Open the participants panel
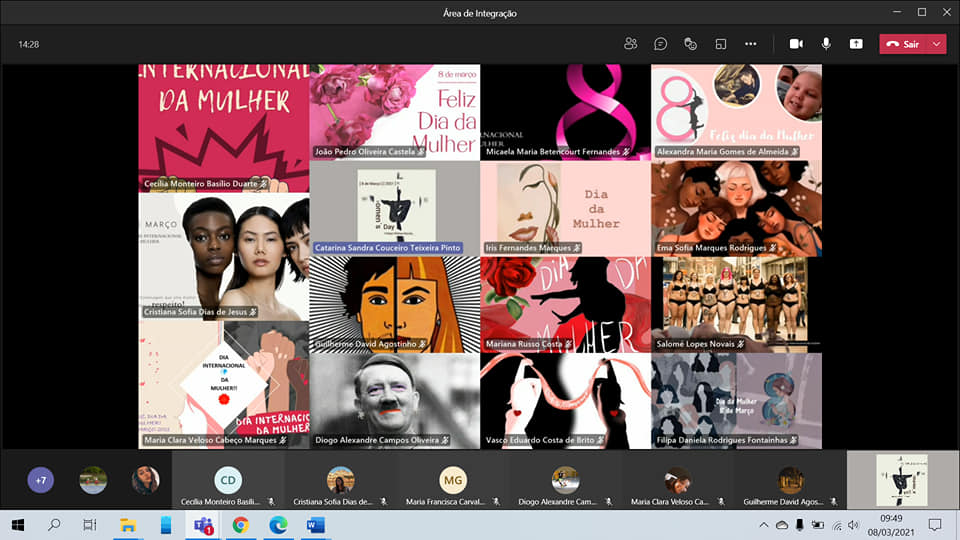The height and width of the screenshot is (540, 960). pos(631,44)
